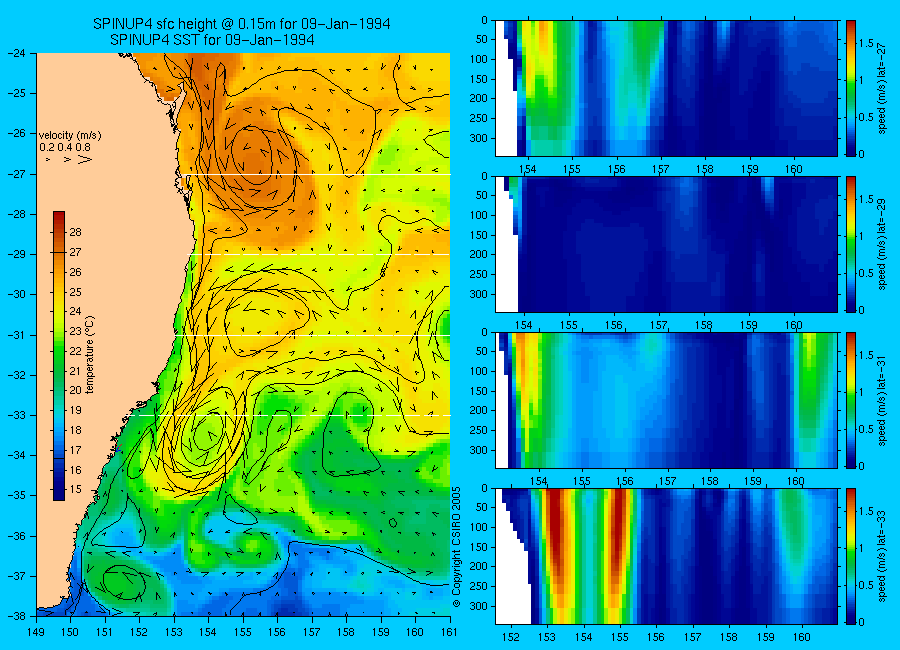Click the "161" longitude label under the SST map
This screenshot has height=650, width=900.
pos(449,632)
